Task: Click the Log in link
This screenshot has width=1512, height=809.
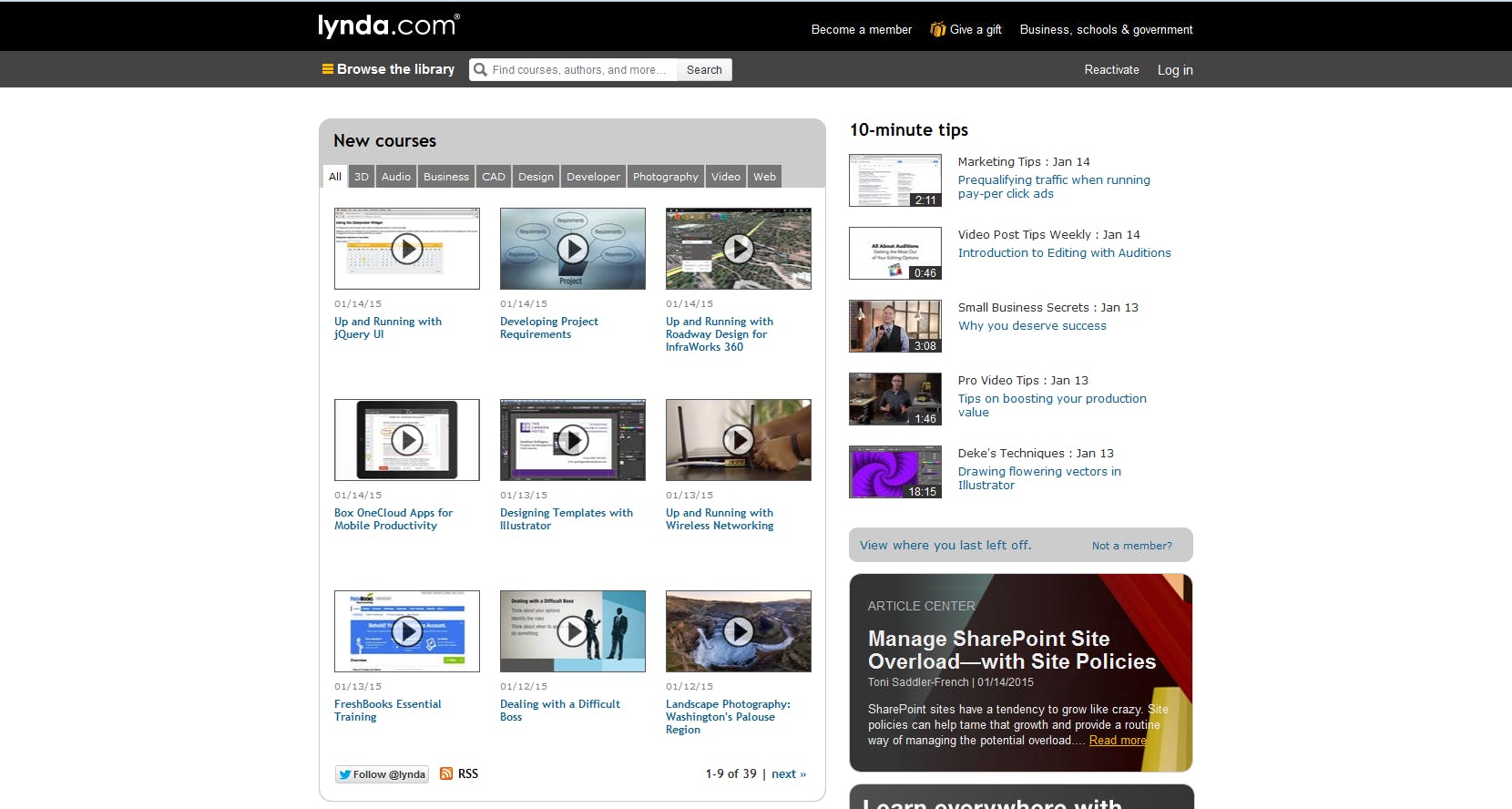Action: [x=1175, y=70]
